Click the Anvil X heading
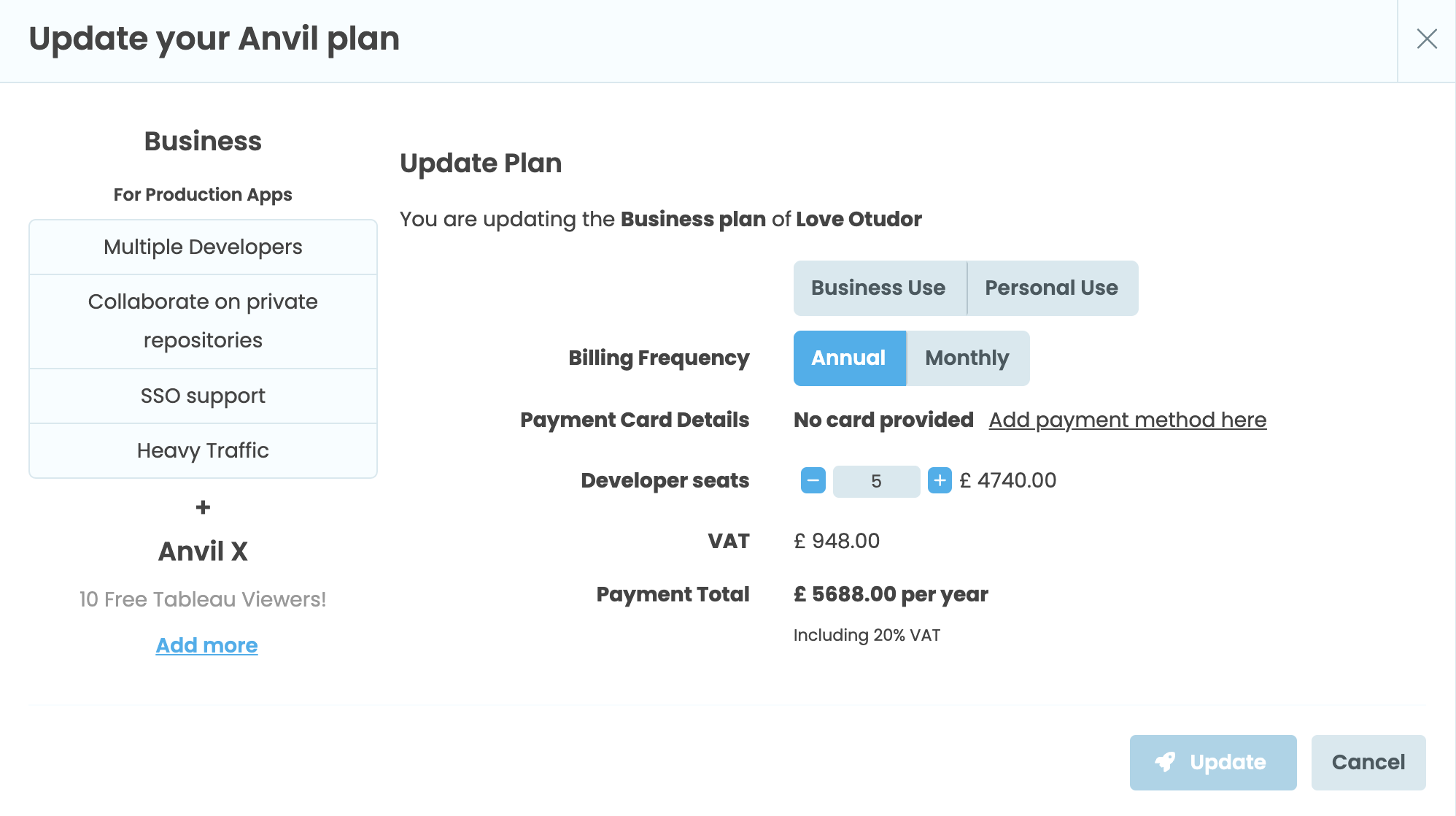The image size is (1456, 816). tap(203, 552)
